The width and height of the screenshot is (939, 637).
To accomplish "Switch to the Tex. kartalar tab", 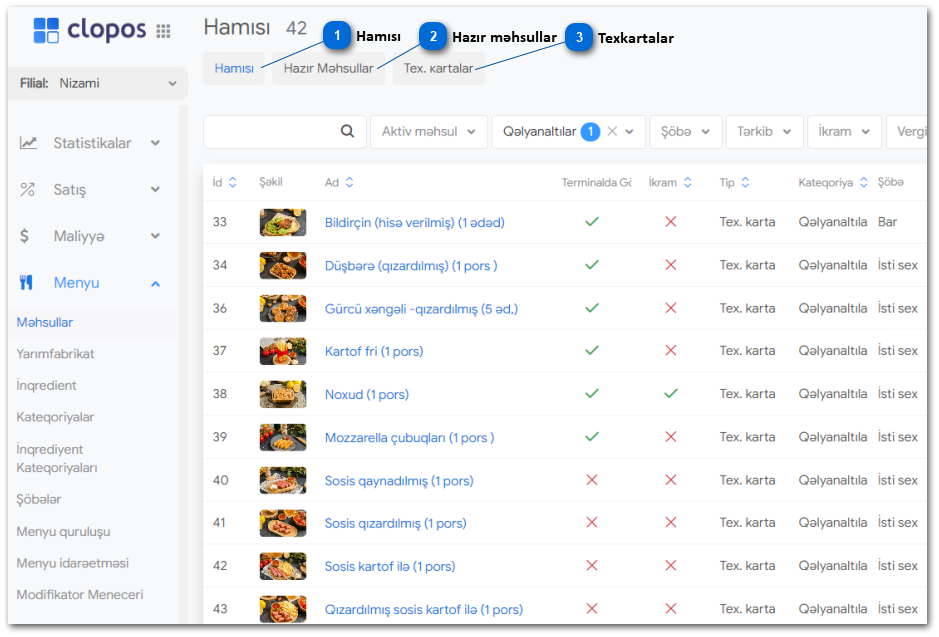I will click(x=438, y=68).
